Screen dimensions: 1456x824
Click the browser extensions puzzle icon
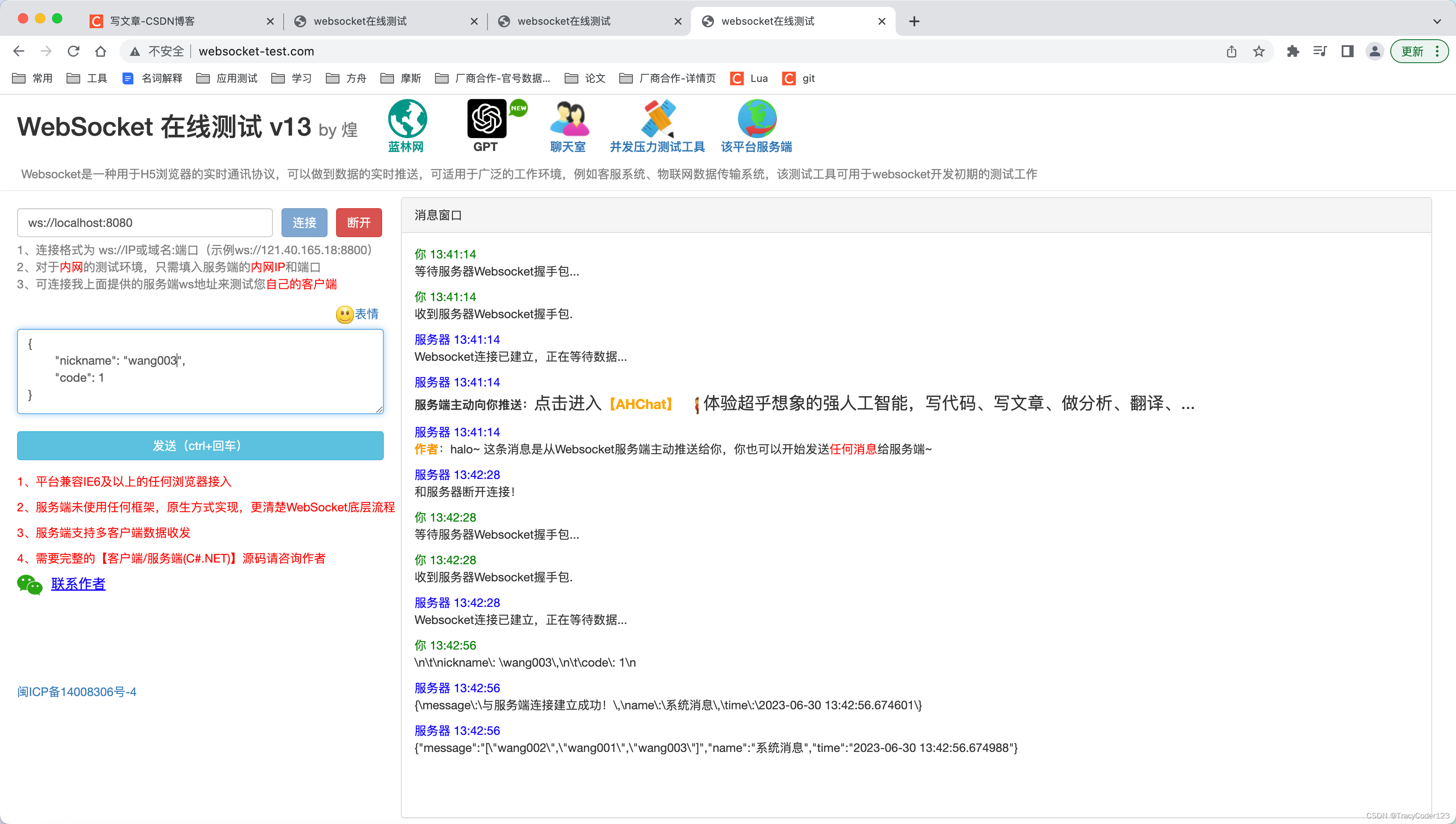[1293, 51]
